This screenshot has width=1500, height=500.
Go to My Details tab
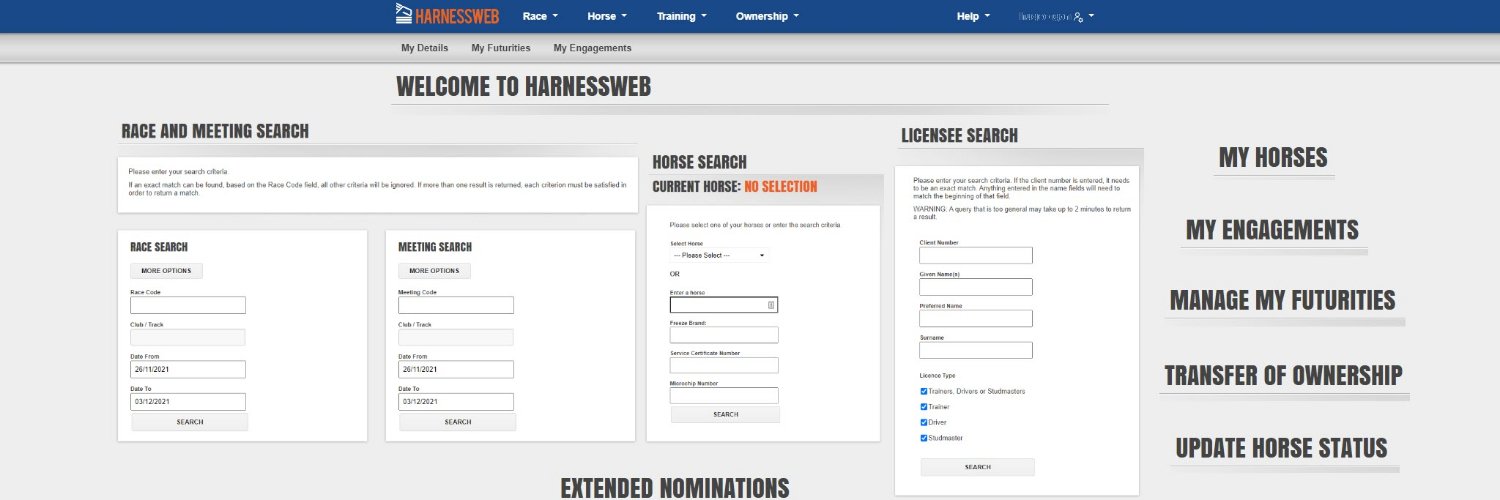[x=425, y=48]
